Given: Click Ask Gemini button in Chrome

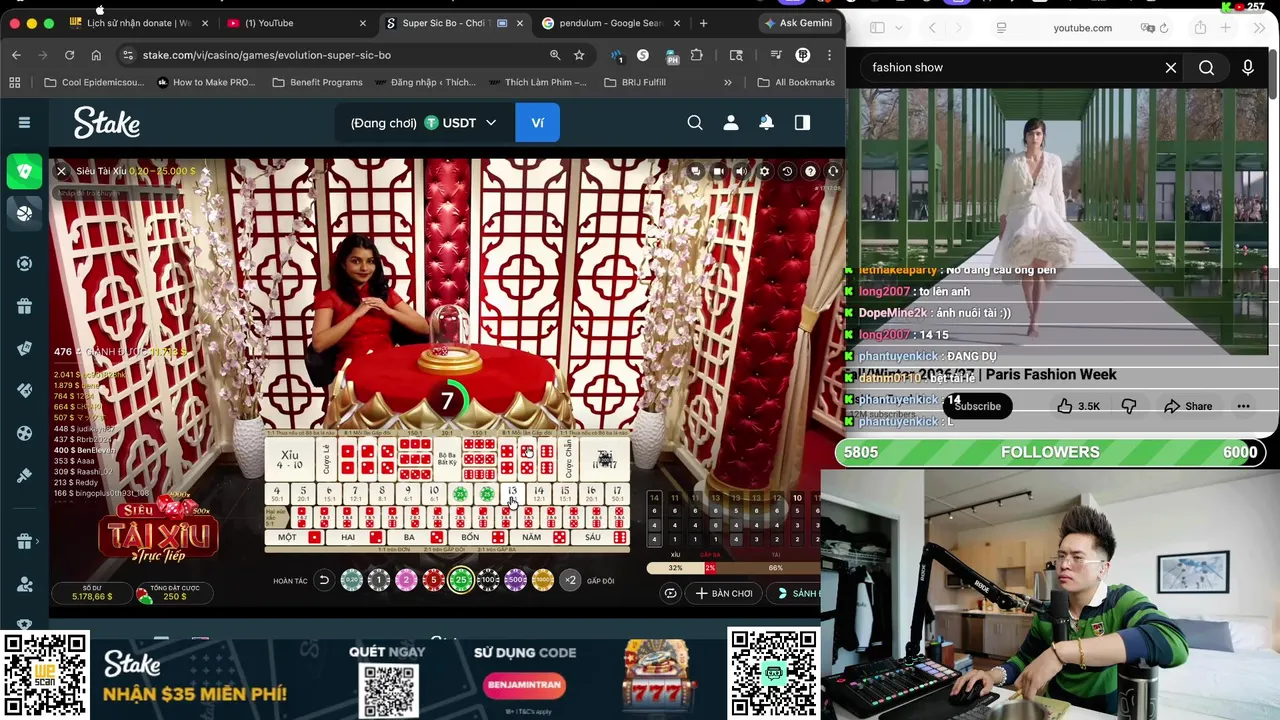Looking at the screenshot, I should click(798, 23).
